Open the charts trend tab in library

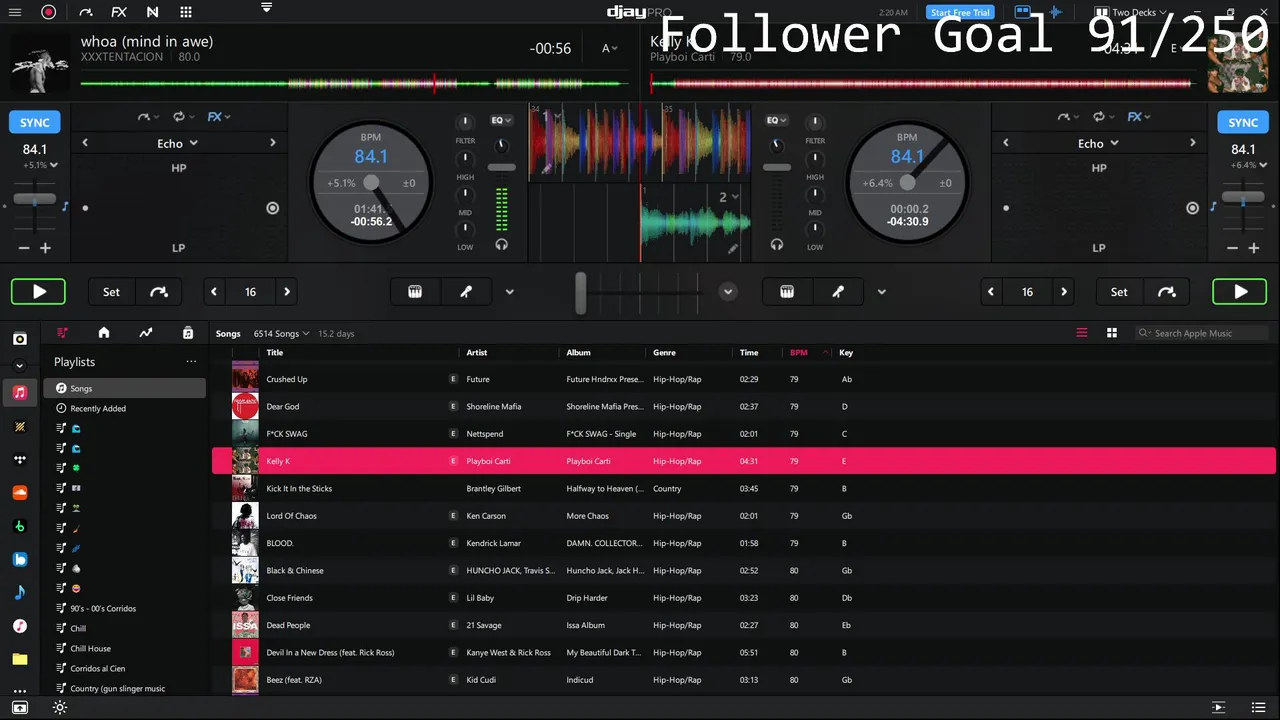(x=146, y=332)
